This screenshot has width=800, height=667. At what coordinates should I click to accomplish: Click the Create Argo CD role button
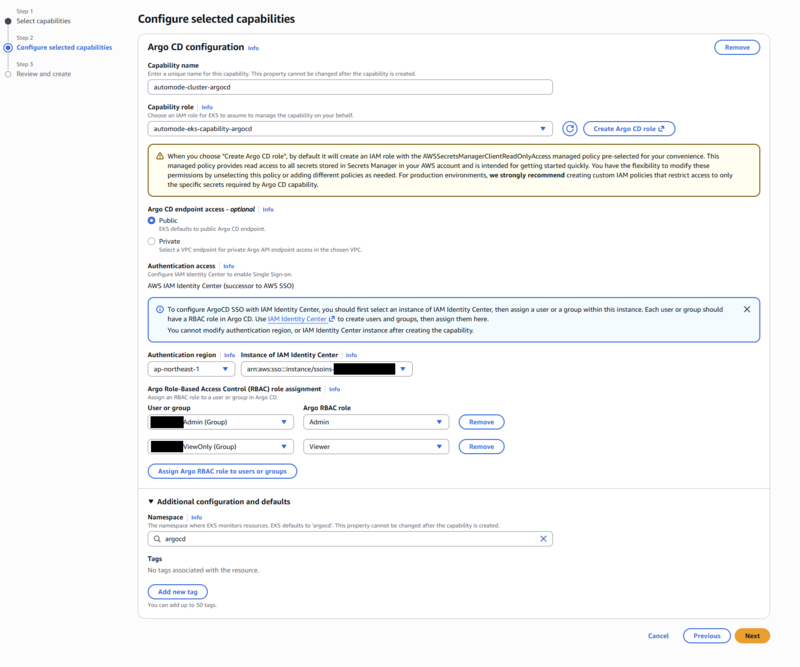[629, 129]
